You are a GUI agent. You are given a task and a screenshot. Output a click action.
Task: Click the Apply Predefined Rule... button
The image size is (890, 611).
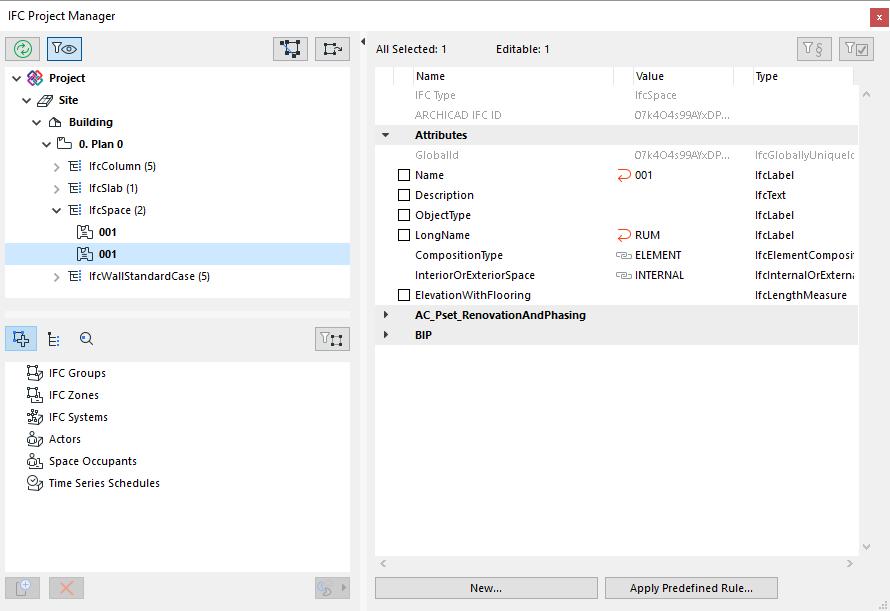point(691,588)
